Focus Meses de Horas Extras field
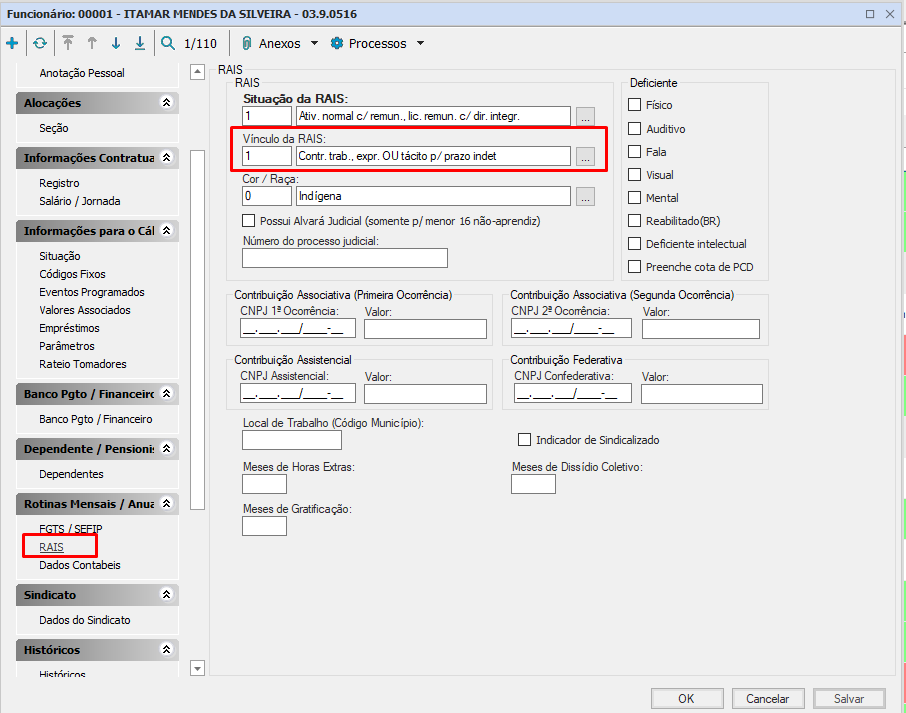 [x=264, y=484]
